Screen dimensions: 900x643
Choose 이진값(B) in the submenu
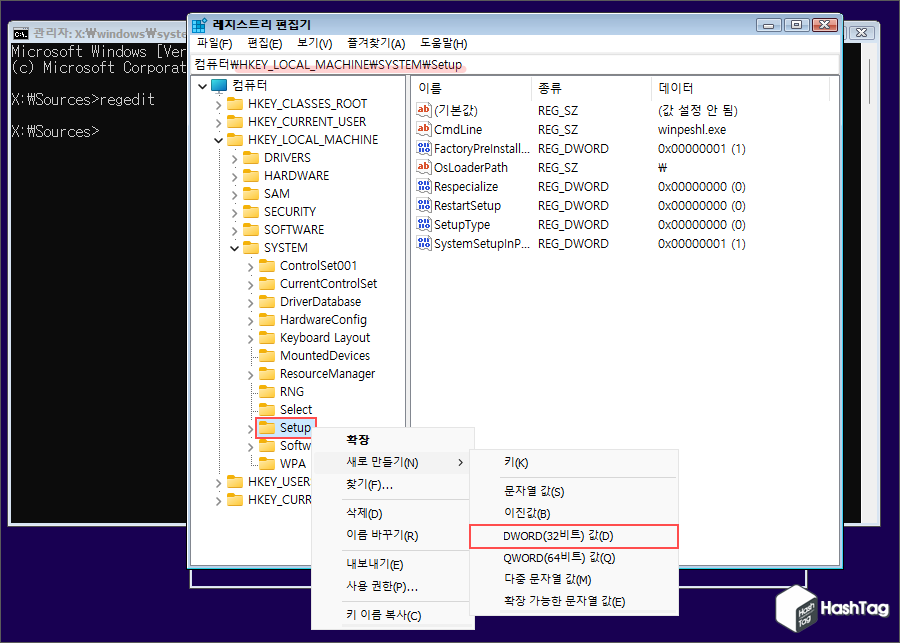click(x=574, y=513)
